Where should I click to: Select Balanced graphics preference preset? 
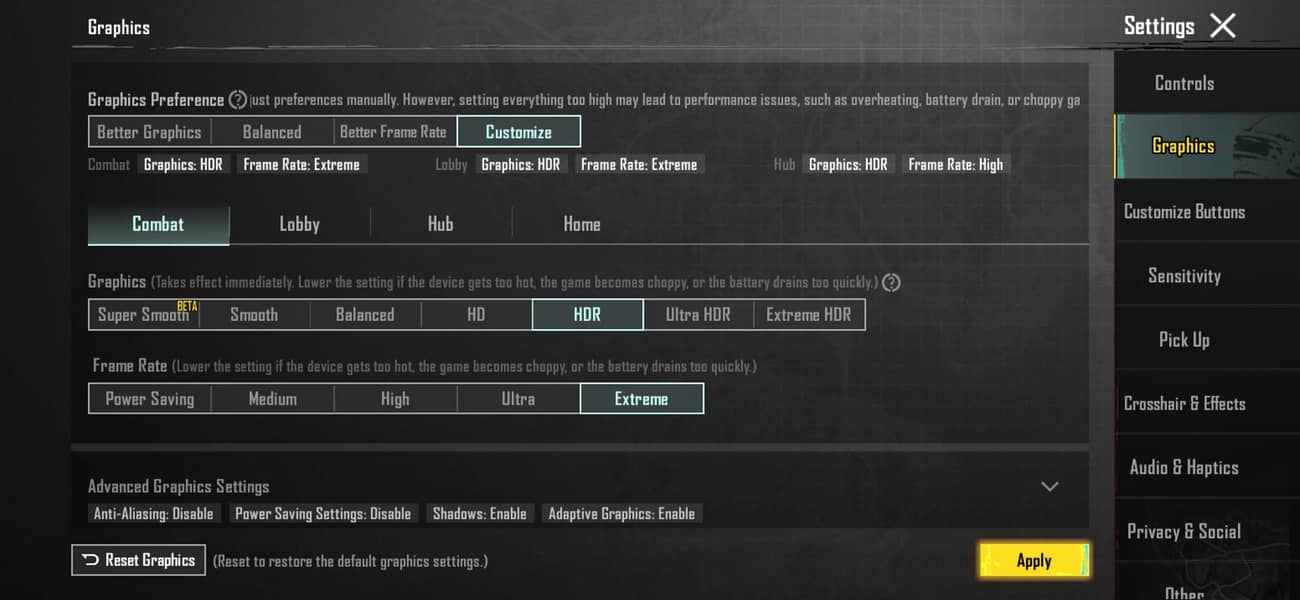pos(271,132)
